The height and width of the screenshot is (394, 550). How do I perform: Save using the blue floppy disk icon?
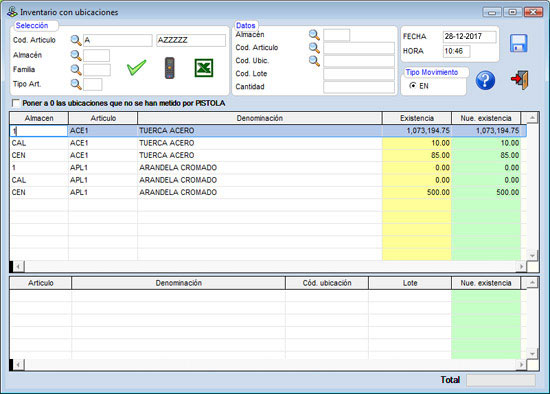(518, 43)
